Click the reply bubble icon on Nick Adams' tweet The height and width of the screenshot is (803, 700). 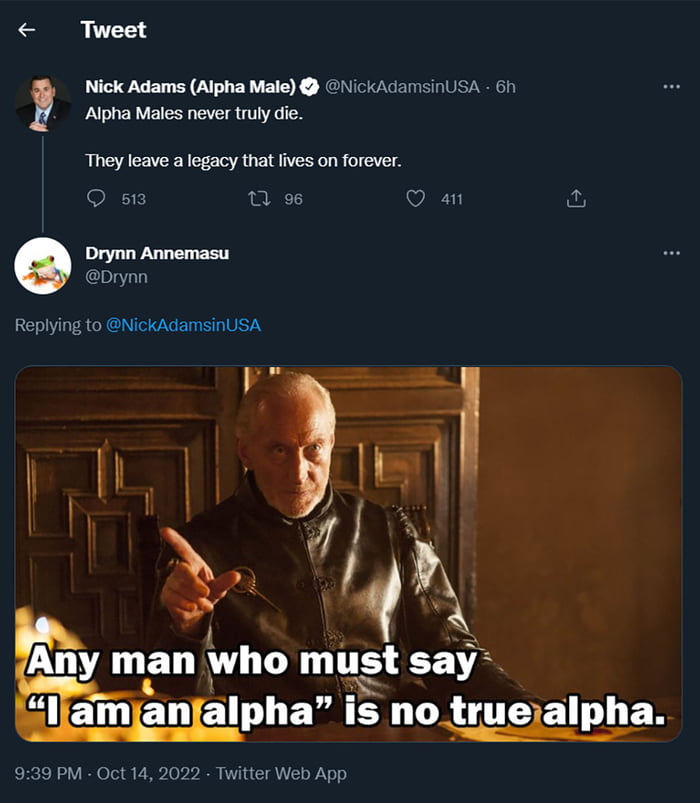click(x=95, y=198)
